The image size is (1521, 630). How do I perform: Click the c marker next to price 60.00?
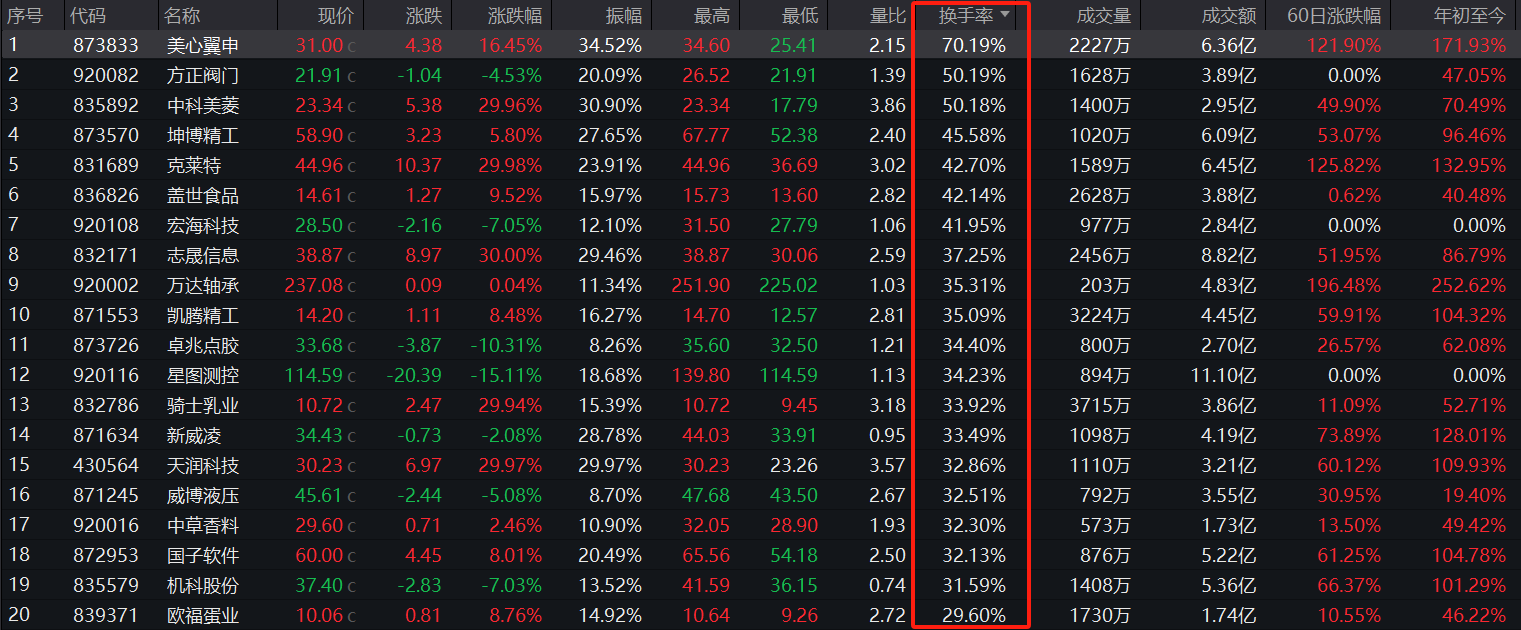pyautogui.click(x=351, y=556)
